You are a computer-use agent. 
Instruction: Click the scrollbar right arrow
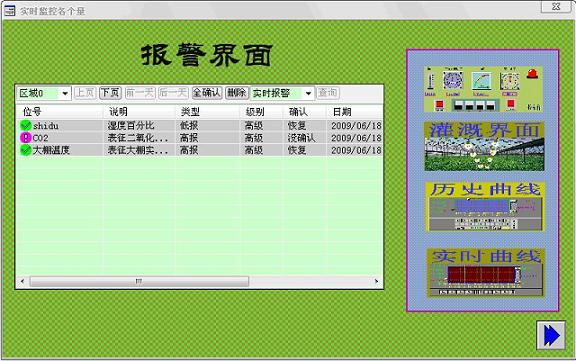(376, 281)
